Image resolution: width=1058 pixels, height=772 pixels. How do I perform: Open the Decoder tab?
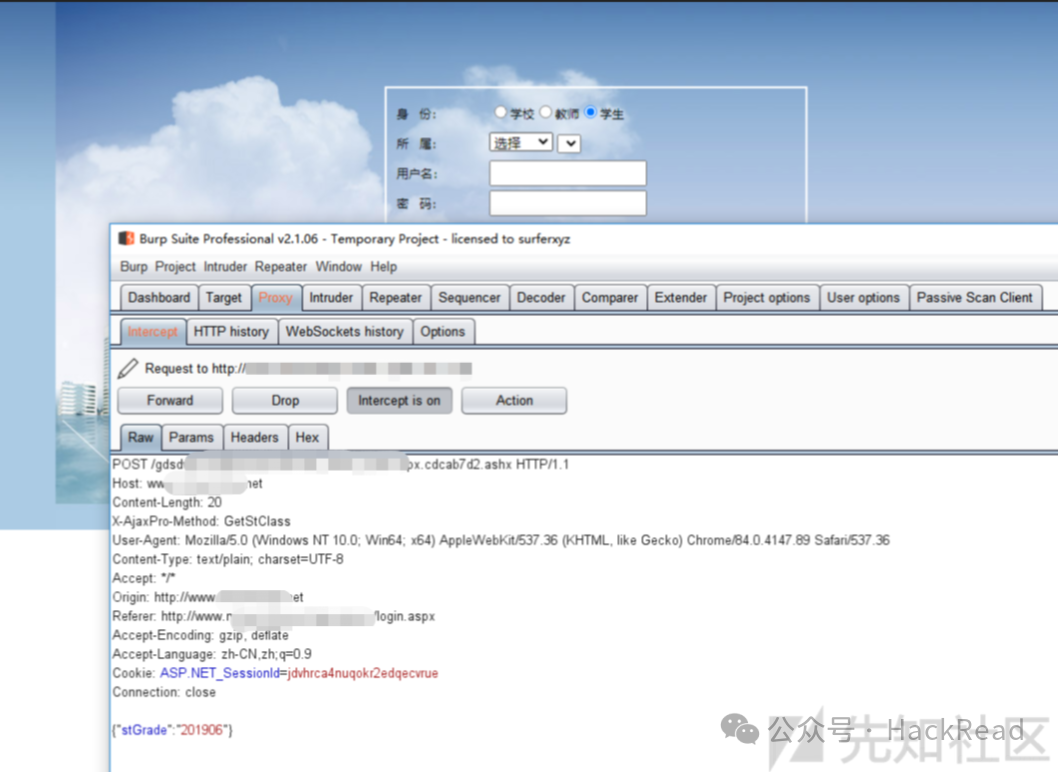pyautogui.click(x=541, y=298)
